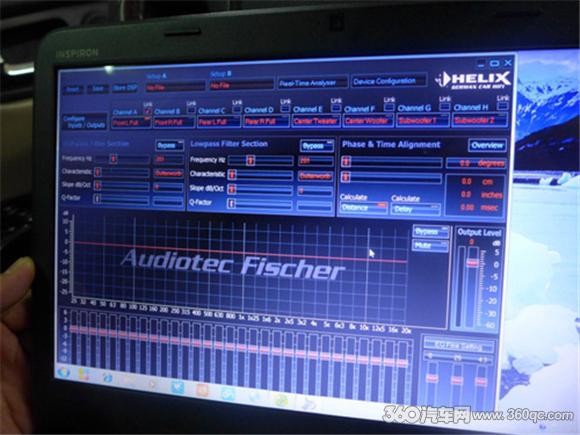Open Configure Inputs / Outputs

[x=85, y=122]
